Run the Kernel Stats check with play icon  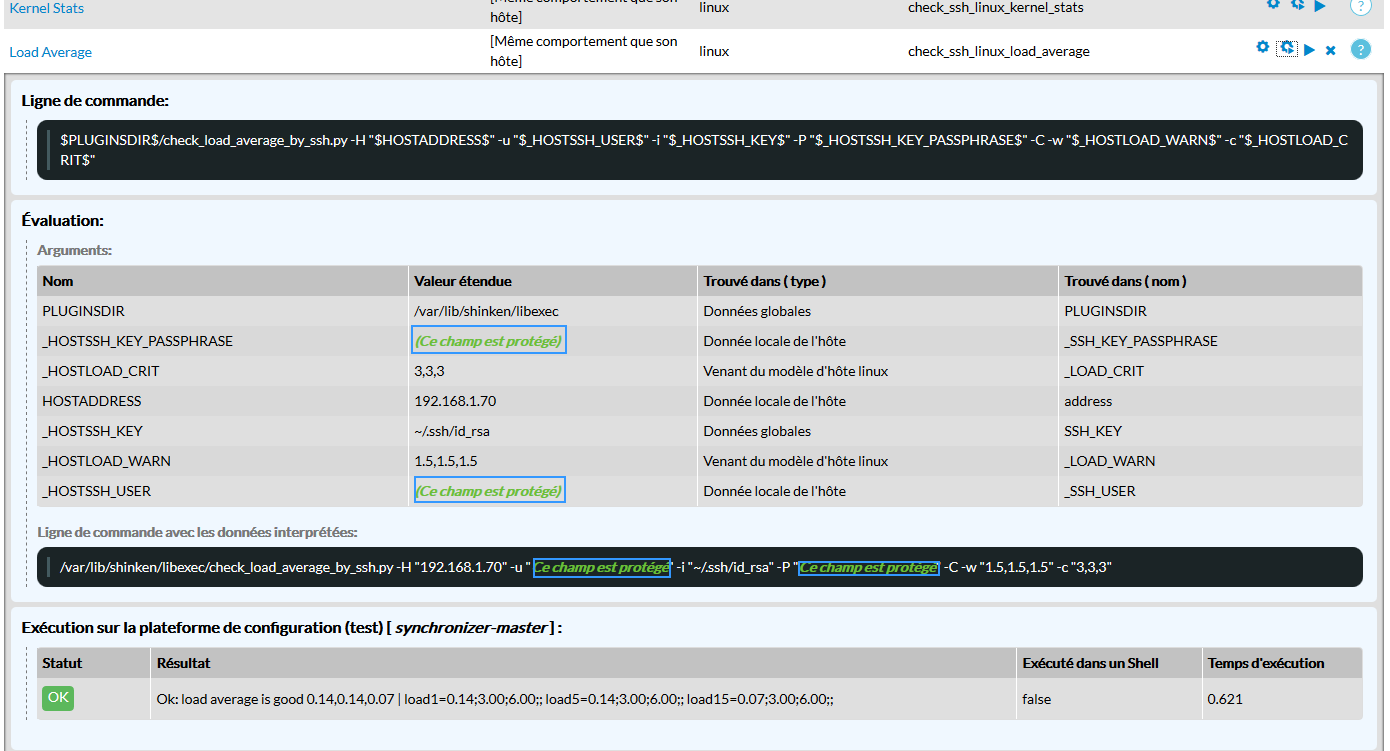1320,5
